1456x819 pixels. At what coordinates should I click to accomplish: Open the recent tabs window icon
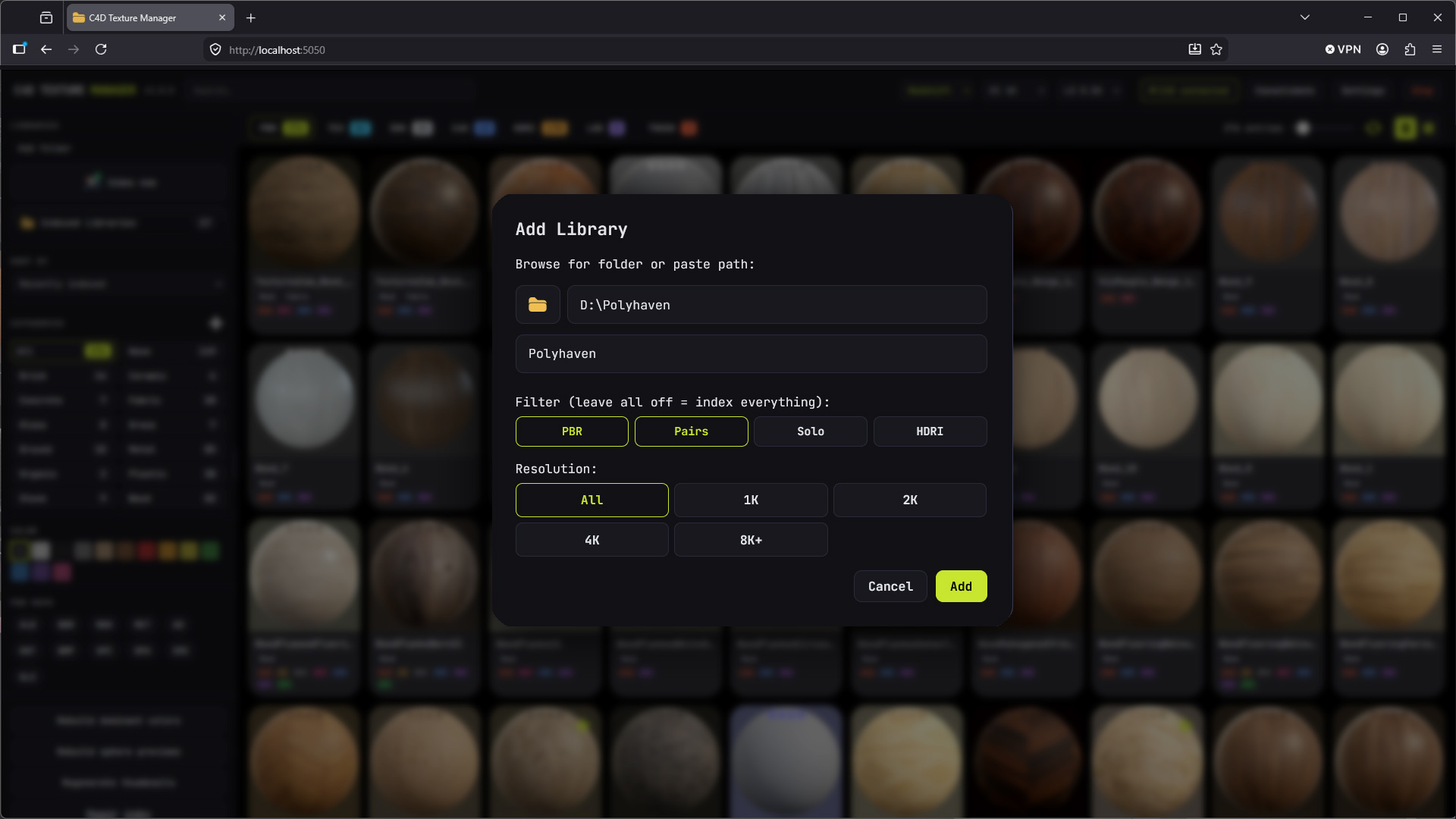pyautogui.click(x=46, y=17)
